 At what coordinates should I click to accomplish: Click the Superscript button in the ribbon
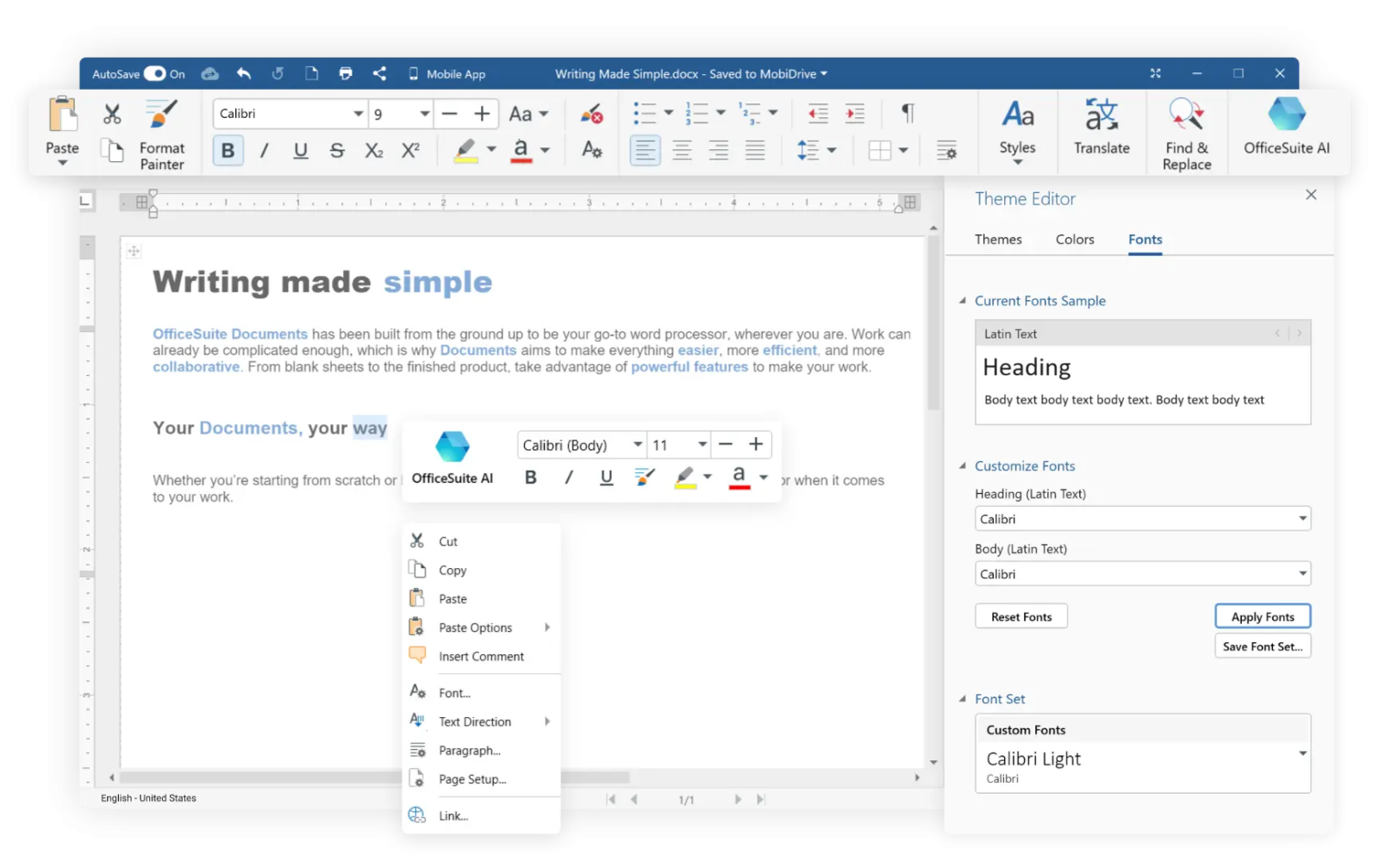410,151
